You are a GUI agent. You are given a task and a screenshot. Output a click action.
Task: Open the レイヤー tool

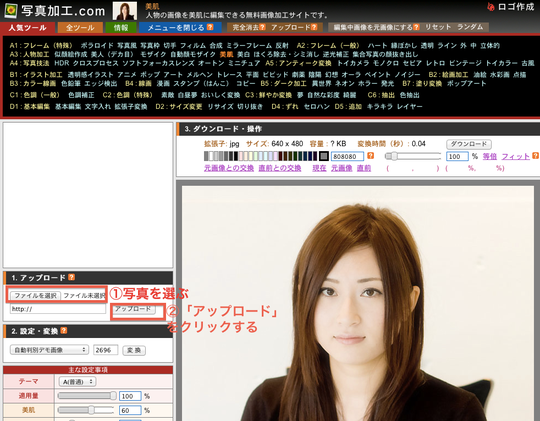click(409, 107)
